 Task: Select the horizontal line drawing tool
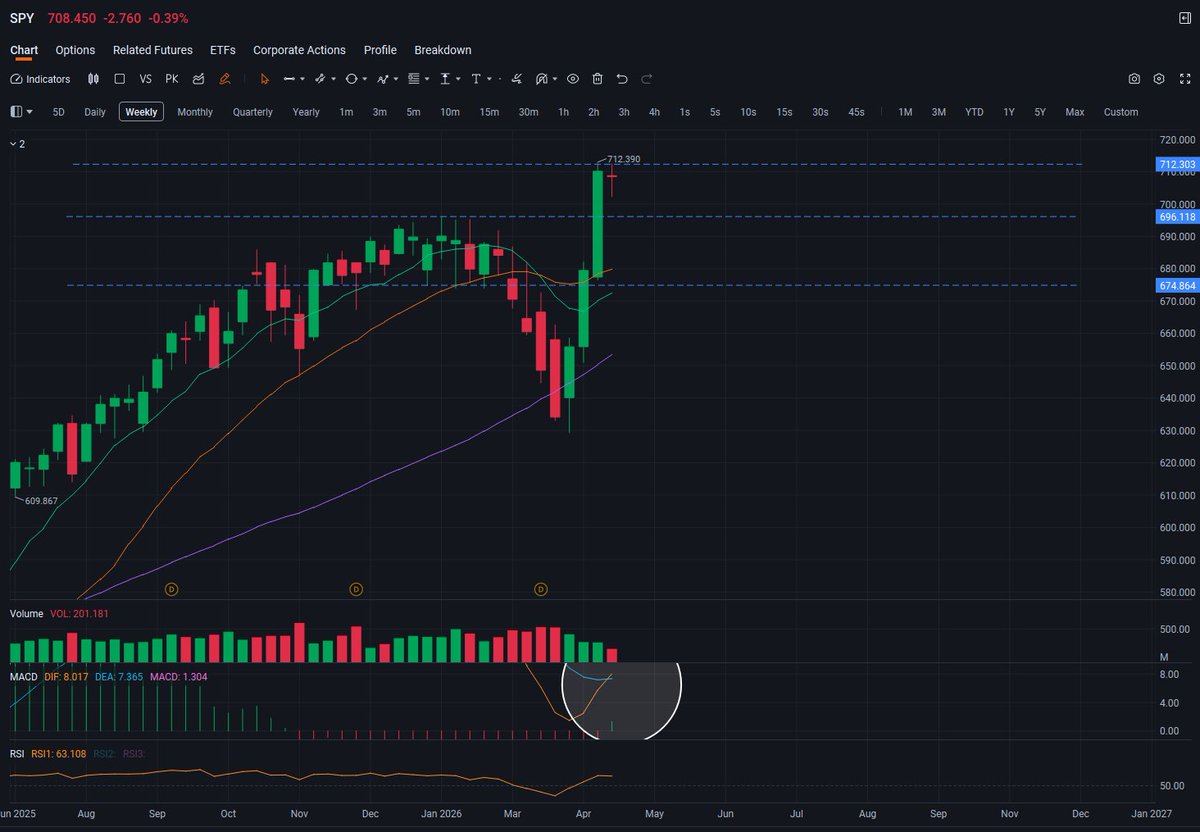point(289,79)
